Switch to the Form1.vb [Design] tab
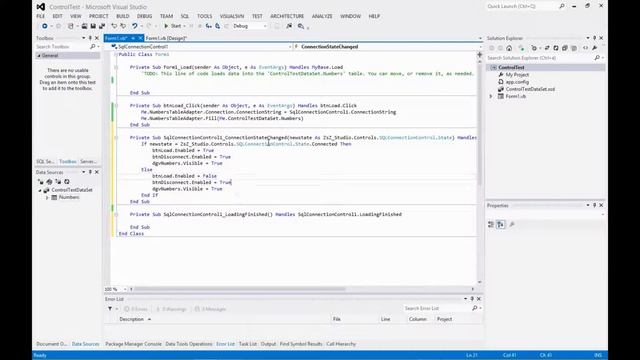 pyautogui.click(x=166, y=38)
